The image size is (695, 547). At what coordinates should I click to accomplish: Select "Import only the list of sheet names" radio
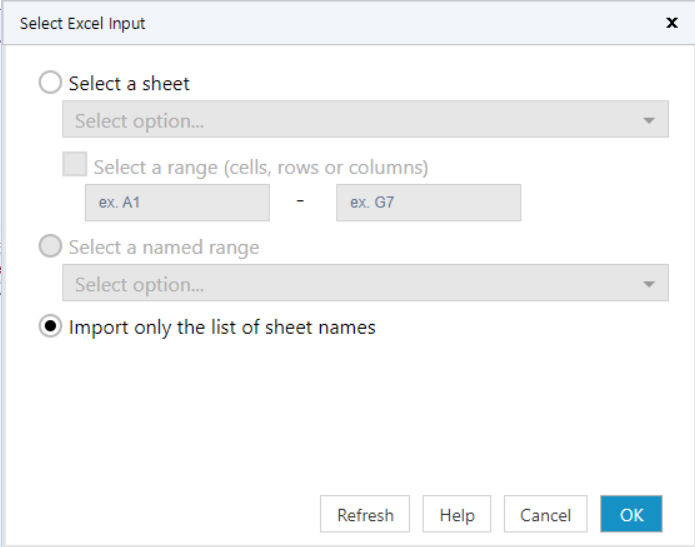tap(50, 327)
